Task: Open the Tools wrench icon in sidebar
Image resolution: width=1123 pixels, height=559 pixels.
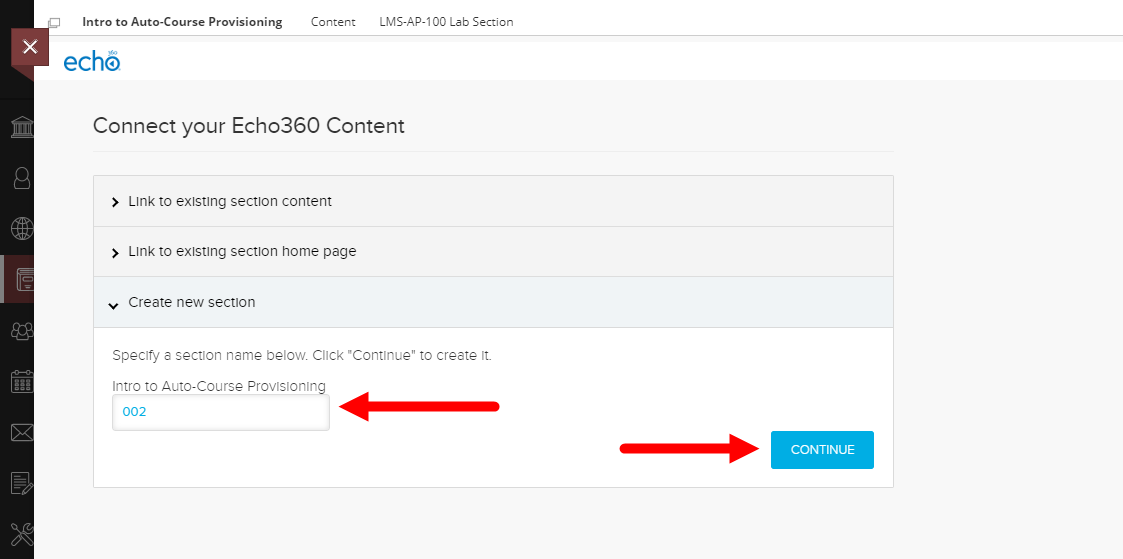Action: click(22, 535)
